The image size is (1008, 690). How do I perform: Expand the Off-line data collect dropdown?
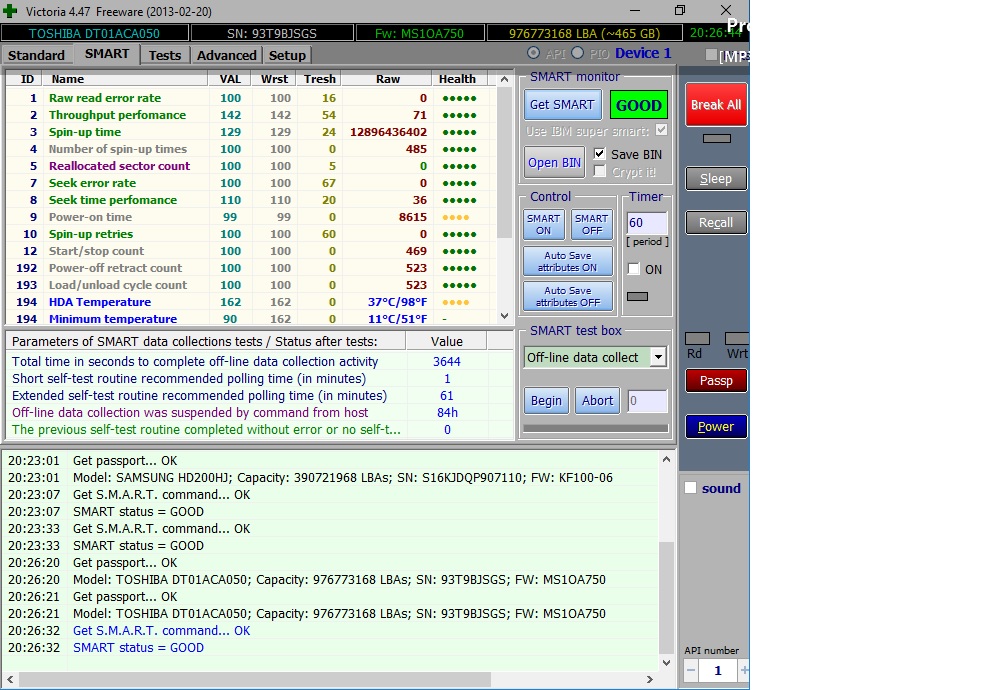pyautogui.click(x=657, y=357)
